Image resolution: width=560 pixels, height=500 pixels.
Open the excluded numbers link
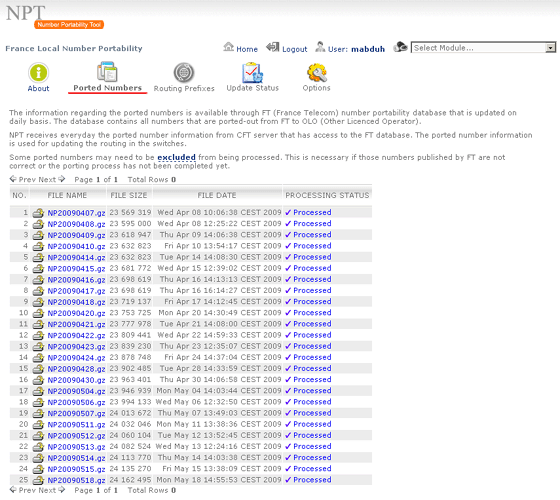[176, 157]
